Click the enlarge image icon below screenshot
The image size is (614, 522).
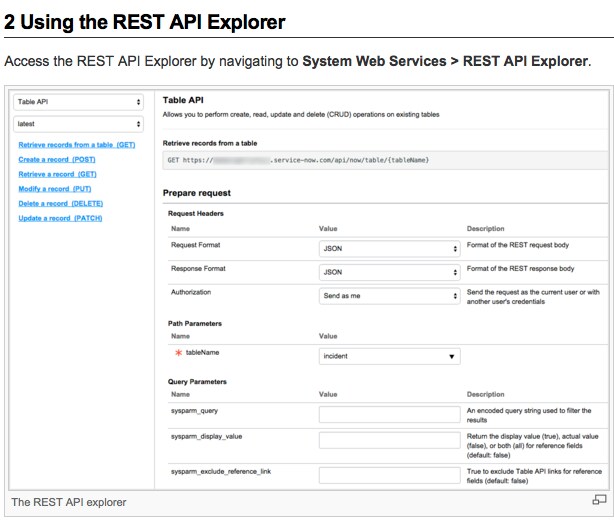[x=599, y=500]
